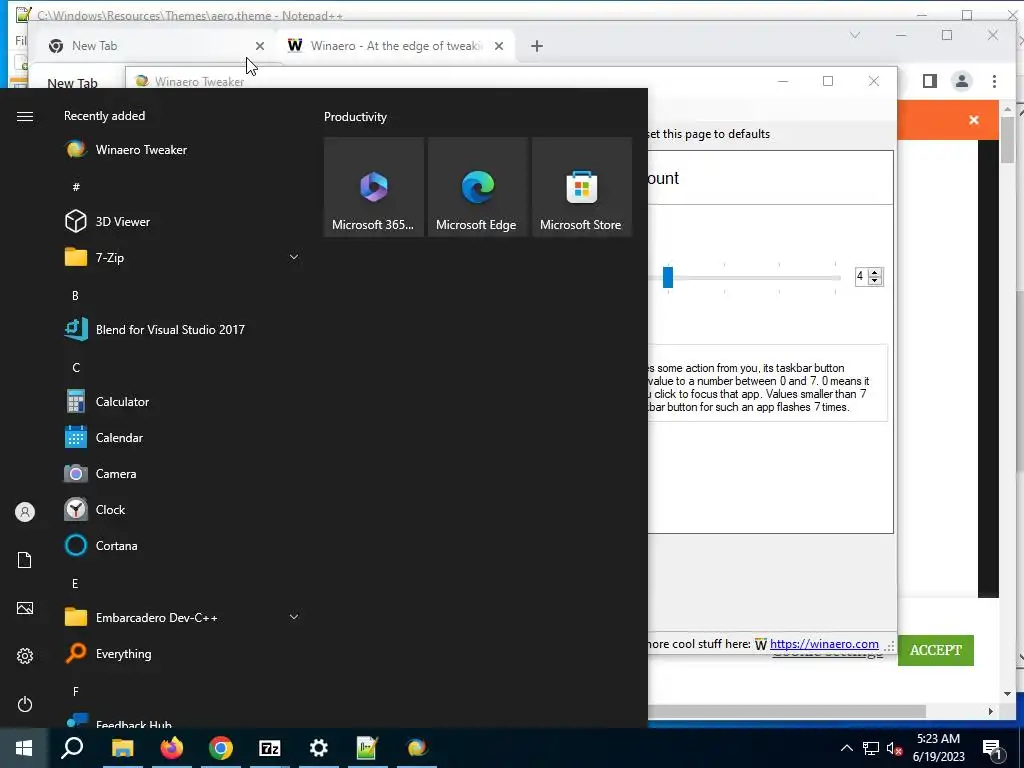Click Reset this page to defaults
The height and width of the screenshot is (768, 1024).
[x=709, y=134]
